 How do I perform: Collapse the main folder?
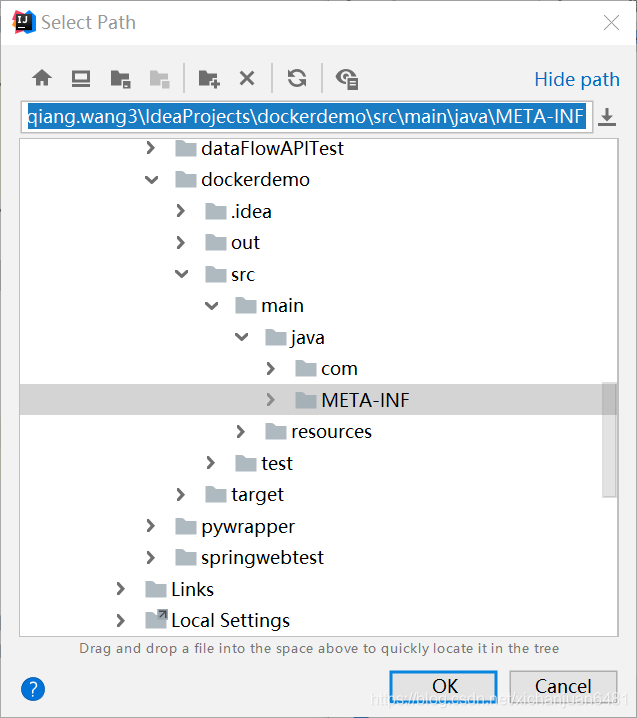[x=211, y=306]
